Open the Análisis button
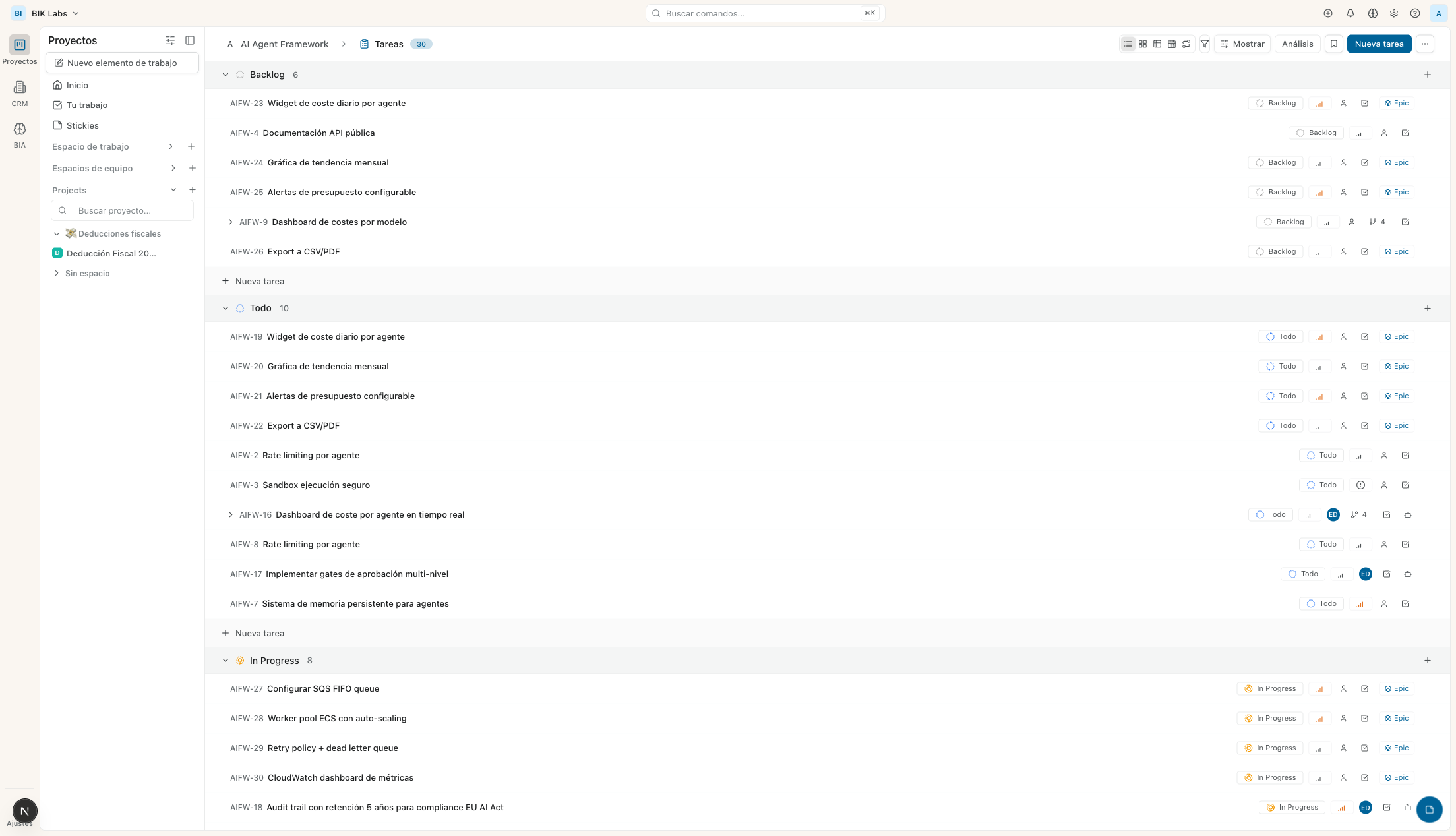This screenshot has width=1456, height=836. pos(1297,44)
